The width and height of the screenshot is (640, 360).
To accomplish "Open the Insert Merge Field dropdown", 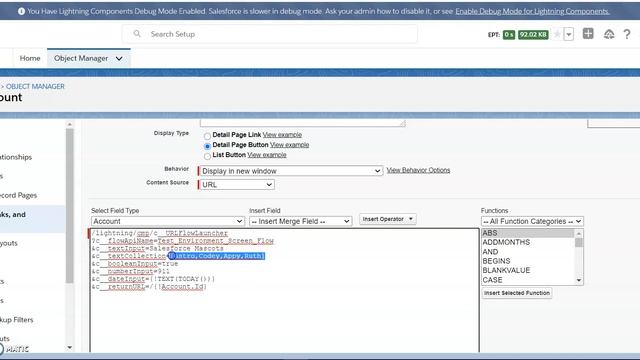I will 300,221.
